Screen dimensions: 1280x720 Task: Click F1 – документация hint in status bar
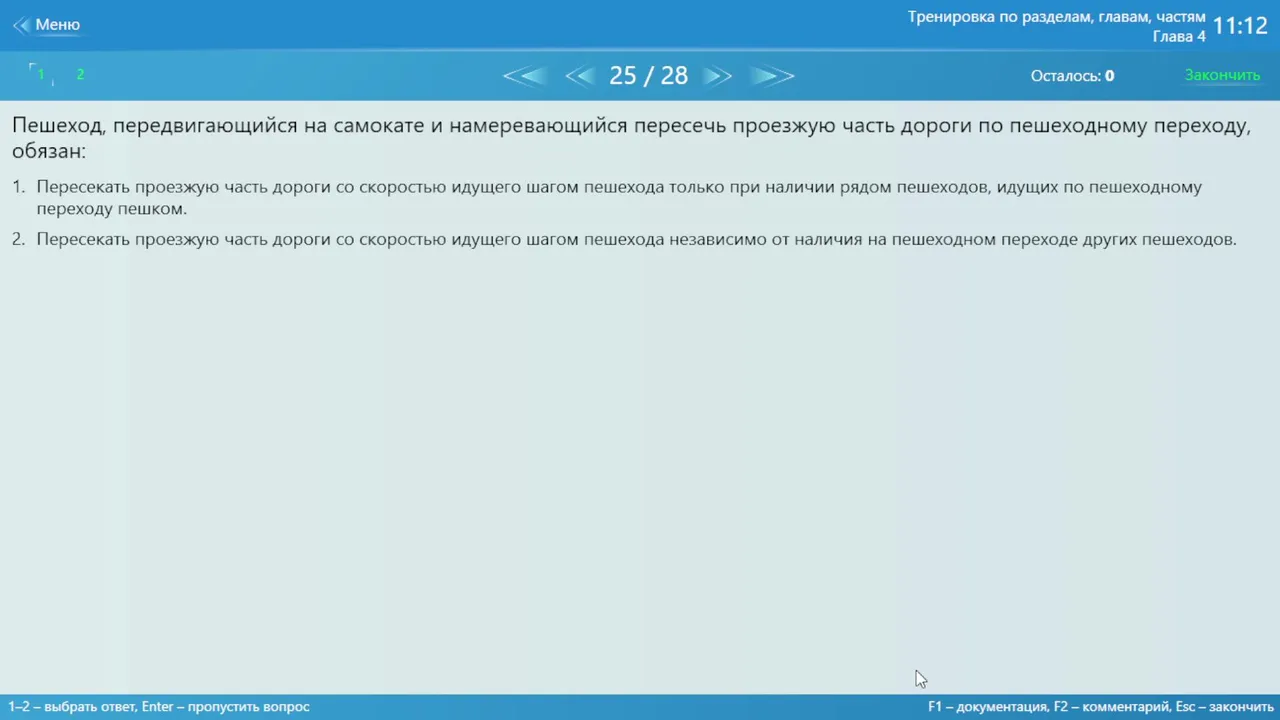[x=987, y=707]
